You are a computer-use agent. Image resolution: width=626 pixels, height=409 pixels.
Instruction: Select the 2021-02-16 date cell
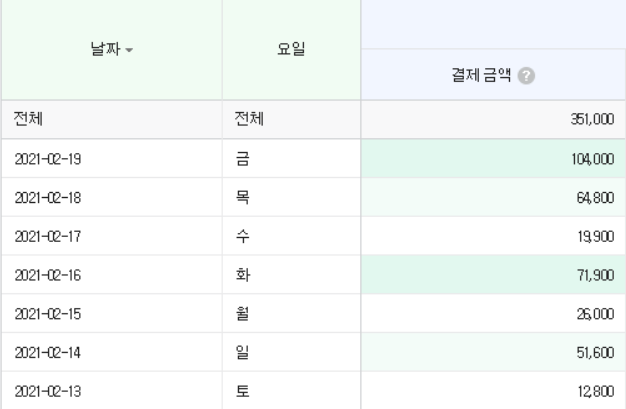click(112, 275)
